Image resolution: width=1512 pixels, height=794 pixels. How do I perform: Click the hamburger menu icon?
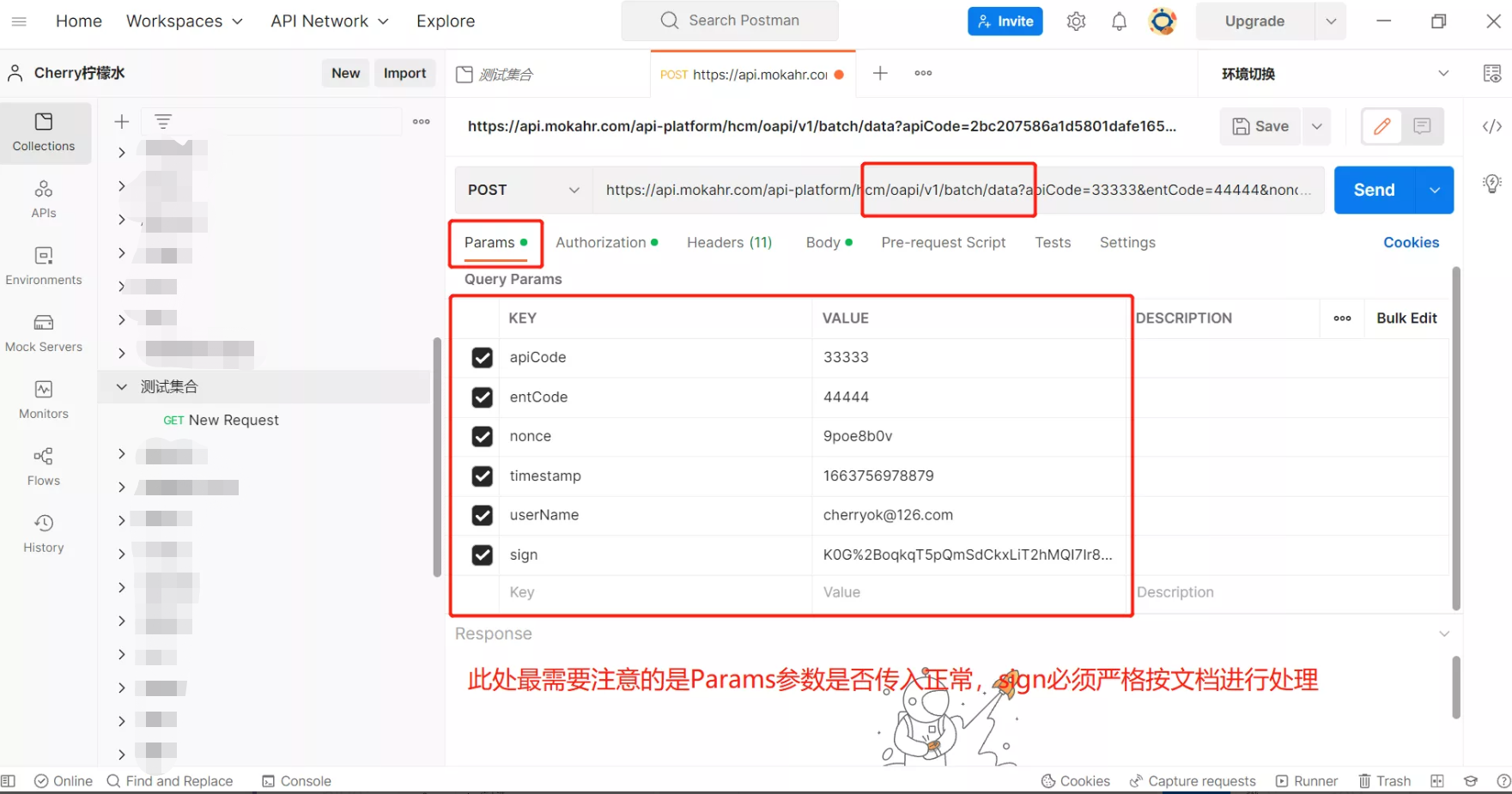click(19, 21)
